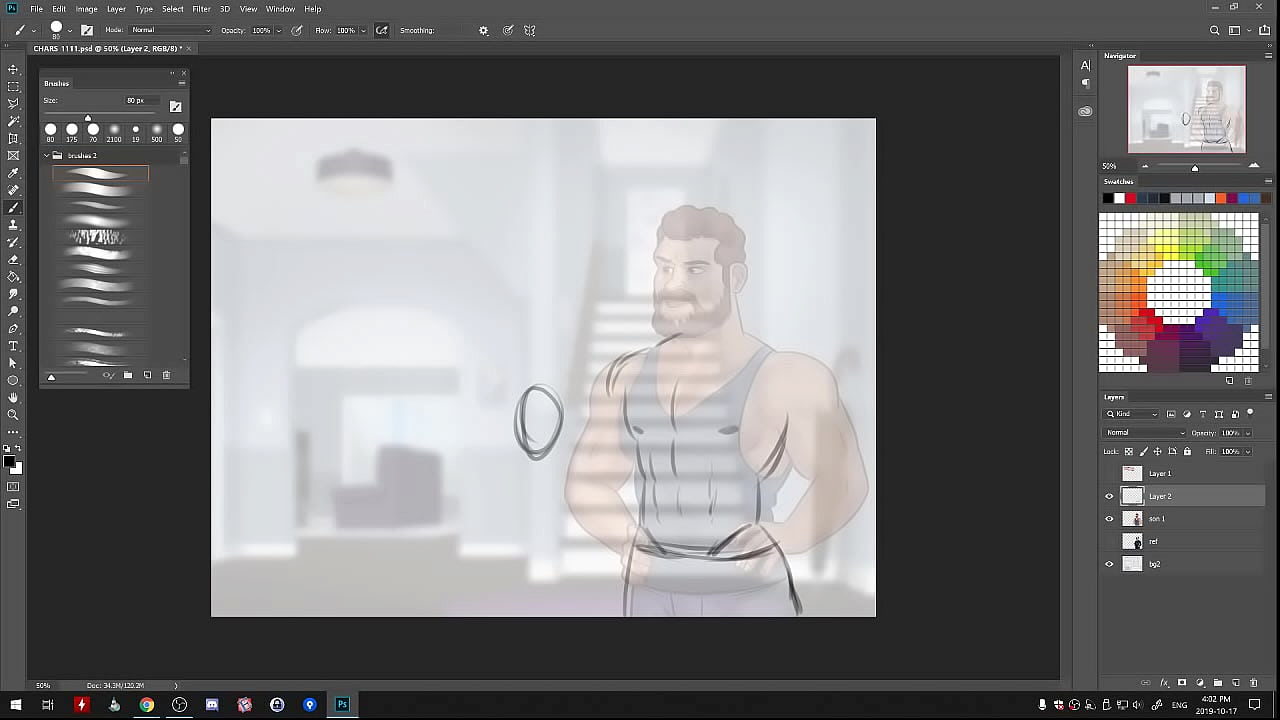Select the Eraser tool in the toolbar
This screenshot has width=1280, height=720.
[13, 259]
